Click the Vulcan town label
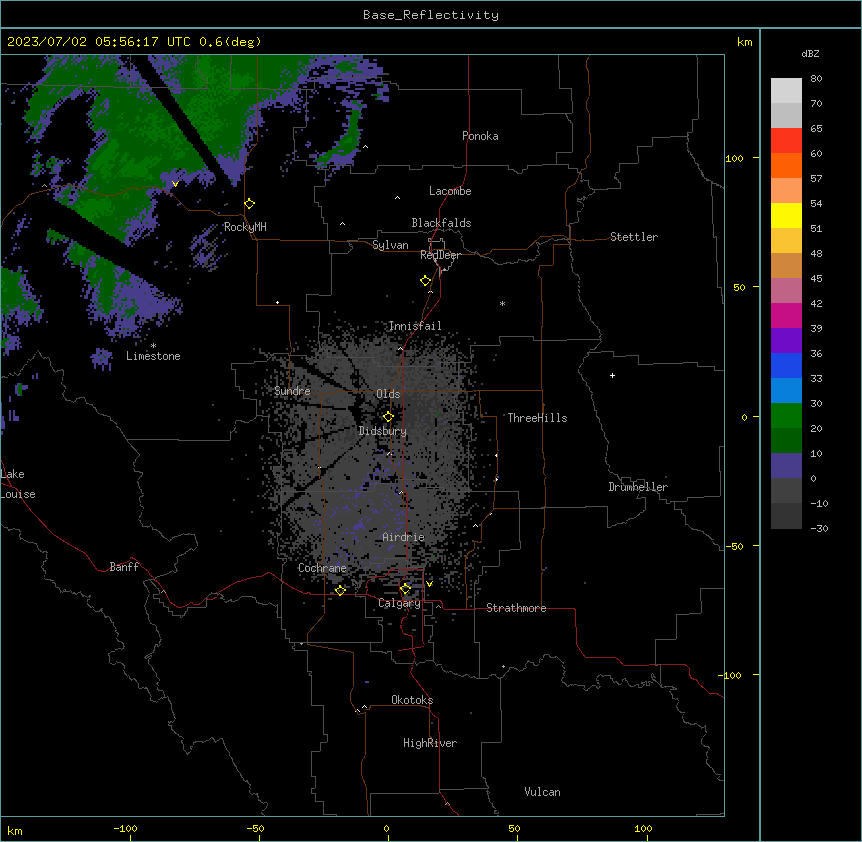 [x=543, y=792]
